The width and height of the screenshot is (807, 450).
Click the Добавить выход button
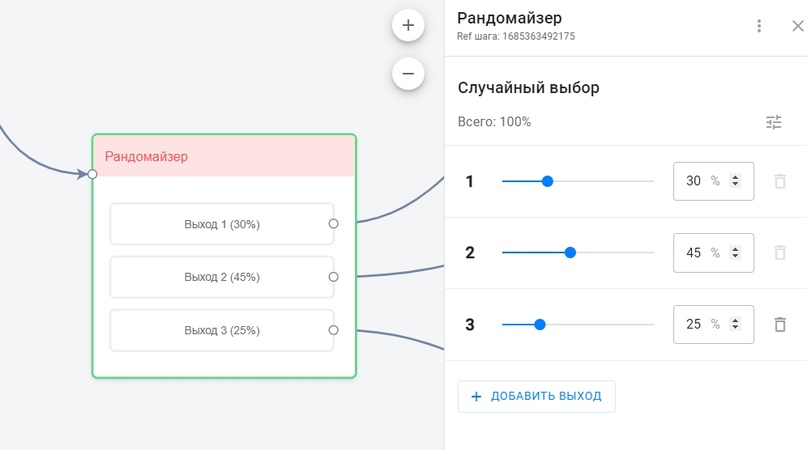tap(536, 396)
